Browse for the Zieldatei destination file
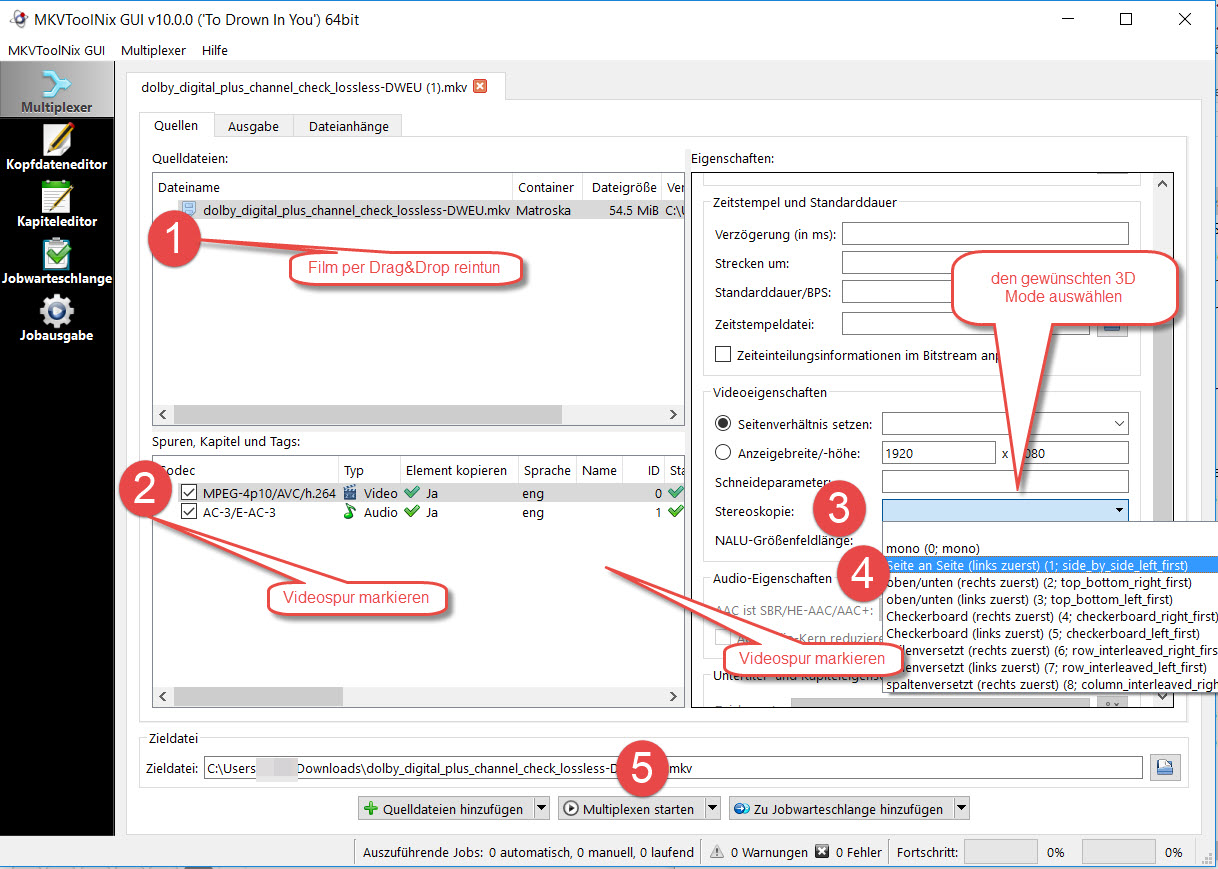 click(1165, 767)
